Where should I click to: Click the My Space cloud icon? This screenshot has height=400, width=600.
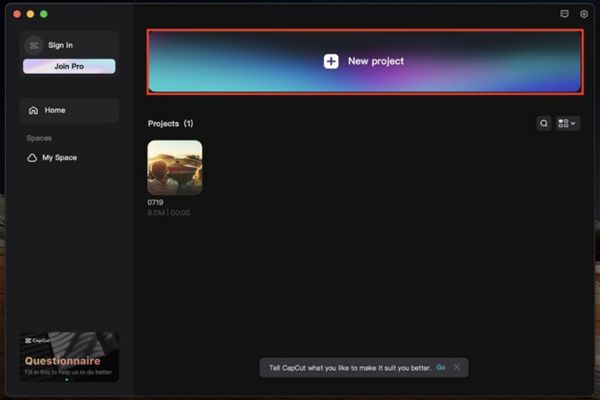pyautogui.click(x=32, y=158)
